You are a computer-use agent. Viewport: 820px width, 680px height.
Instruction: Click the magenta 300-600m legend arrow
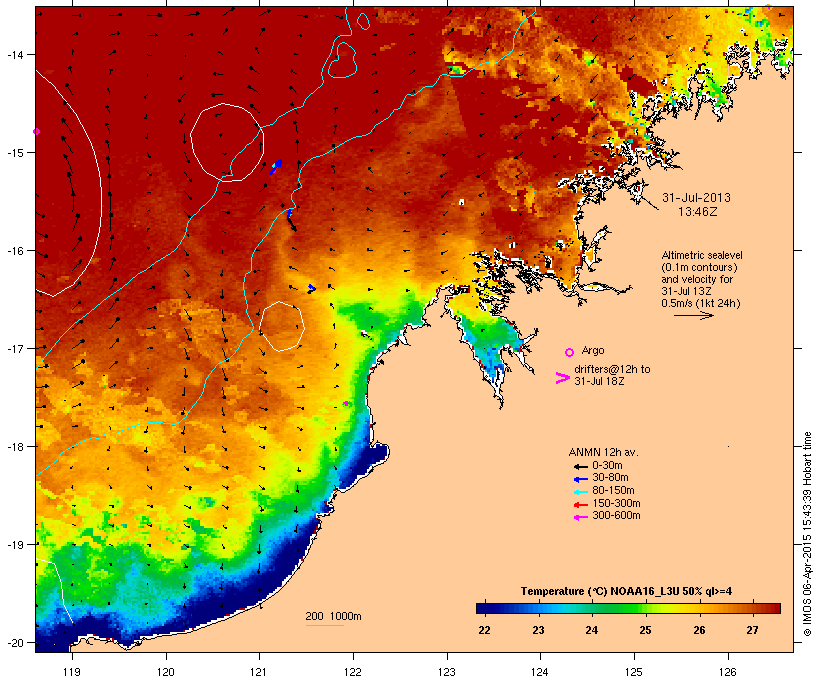point(580,517)
